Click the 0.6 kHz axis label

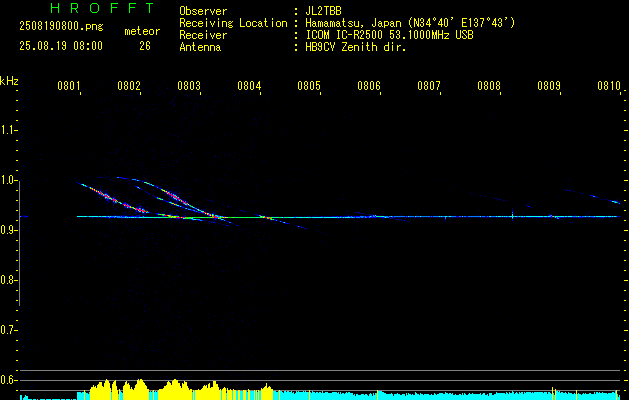pos(8,380)
